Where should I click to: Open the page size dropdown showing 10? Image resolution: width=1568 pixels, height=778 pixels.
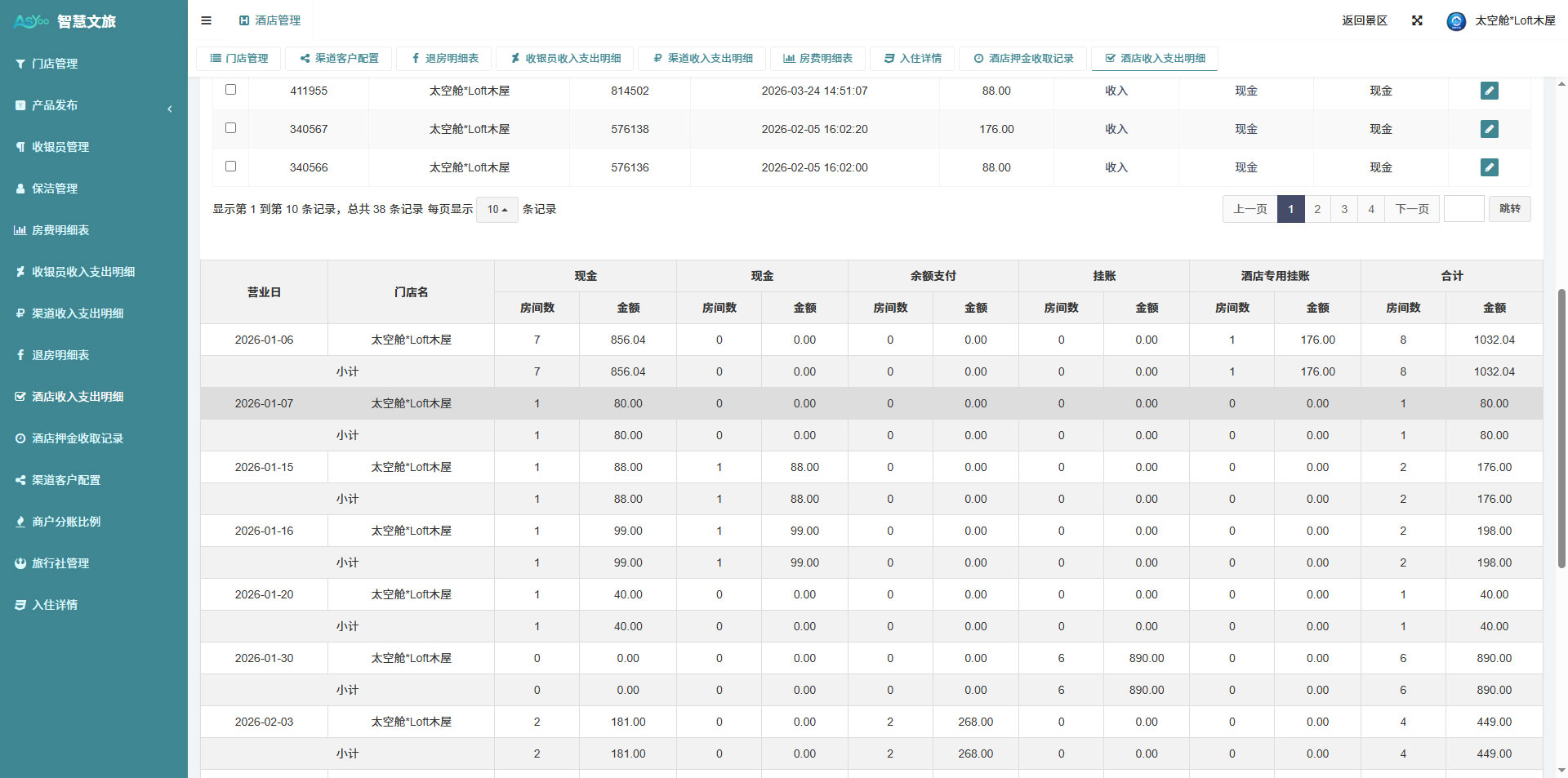point(497,210)
